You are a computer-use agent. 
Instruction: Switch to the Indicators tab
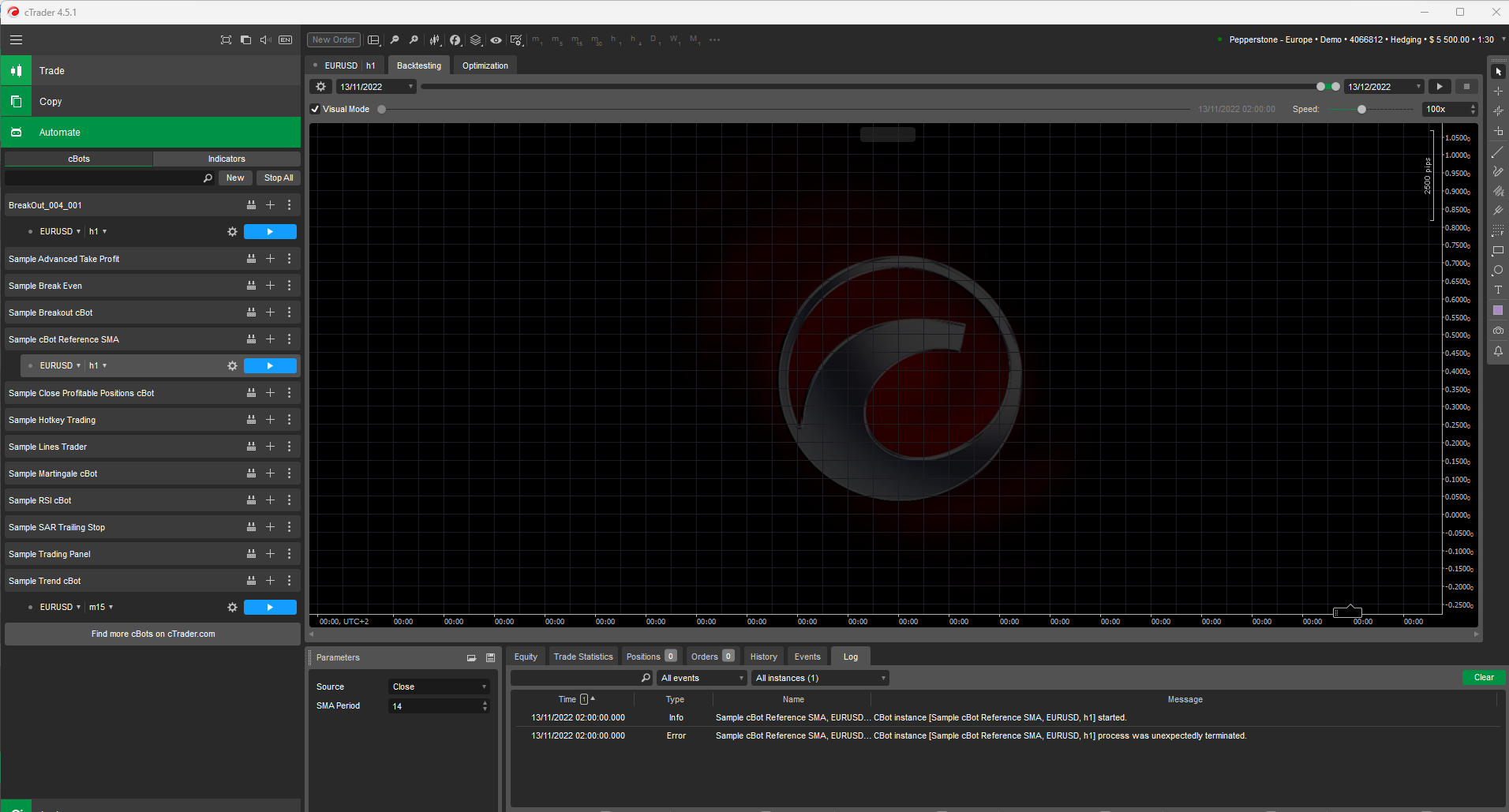click(x=227, y=159)
